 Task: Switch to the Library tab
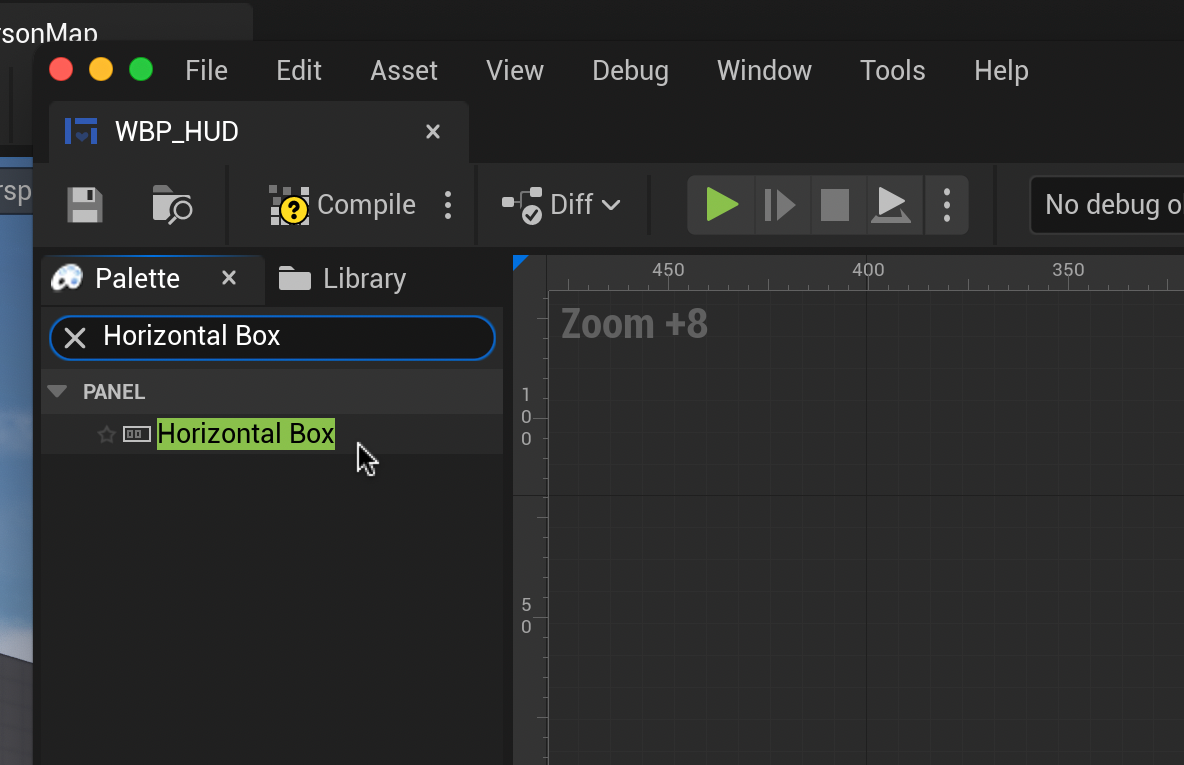(343, 279)
